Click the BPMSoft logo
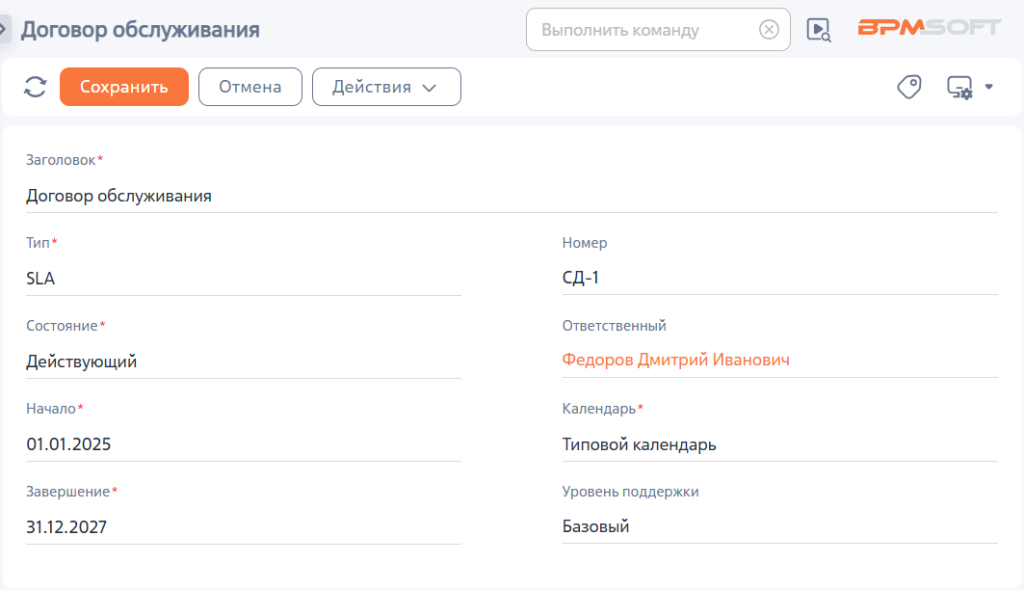This screenshot has width=1024, height=590. point(929,27)
